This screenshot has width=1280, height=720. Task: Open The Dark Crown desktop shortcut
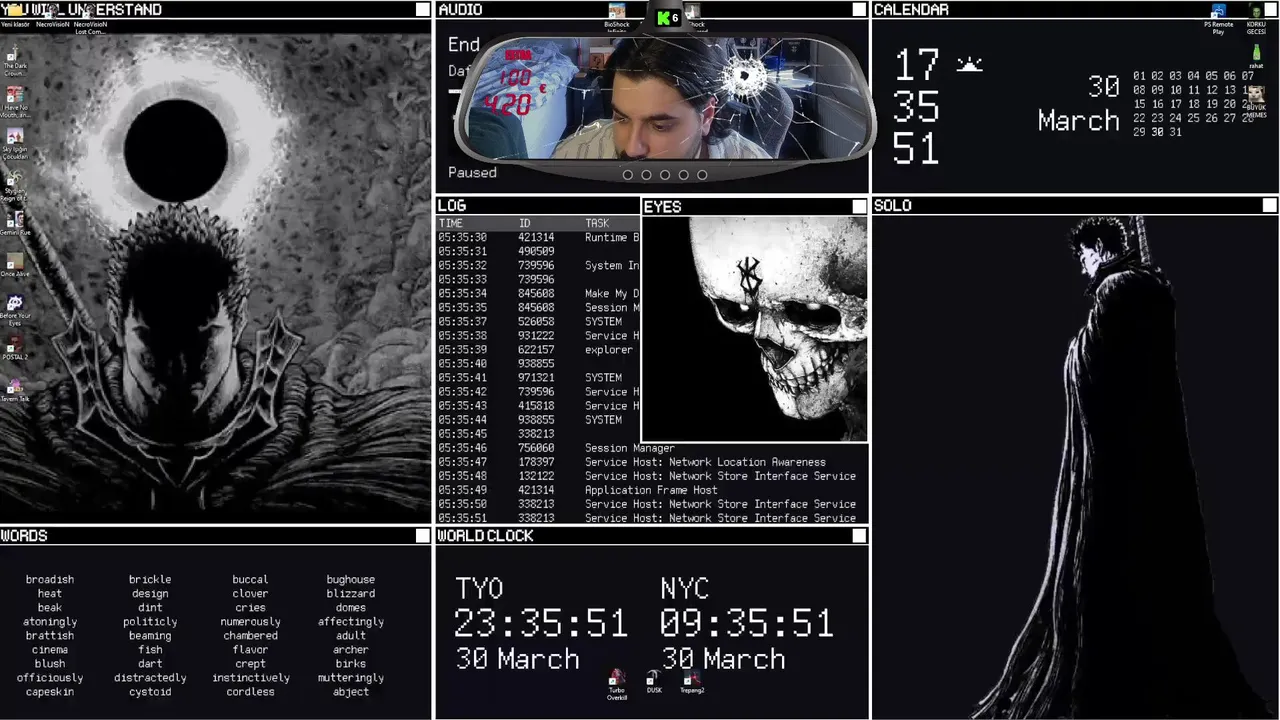point(14,60)
